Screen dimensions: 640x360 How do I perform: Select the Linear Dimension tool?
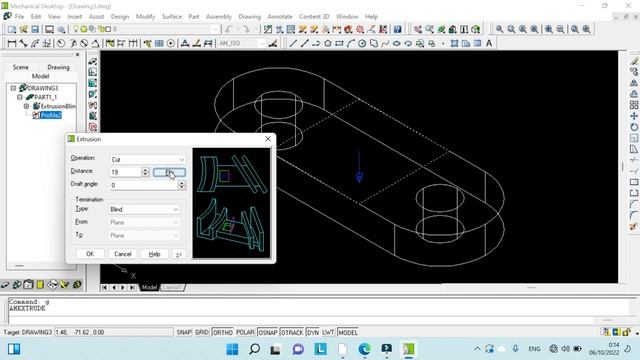pyautogui.click(x=11, y=43)
